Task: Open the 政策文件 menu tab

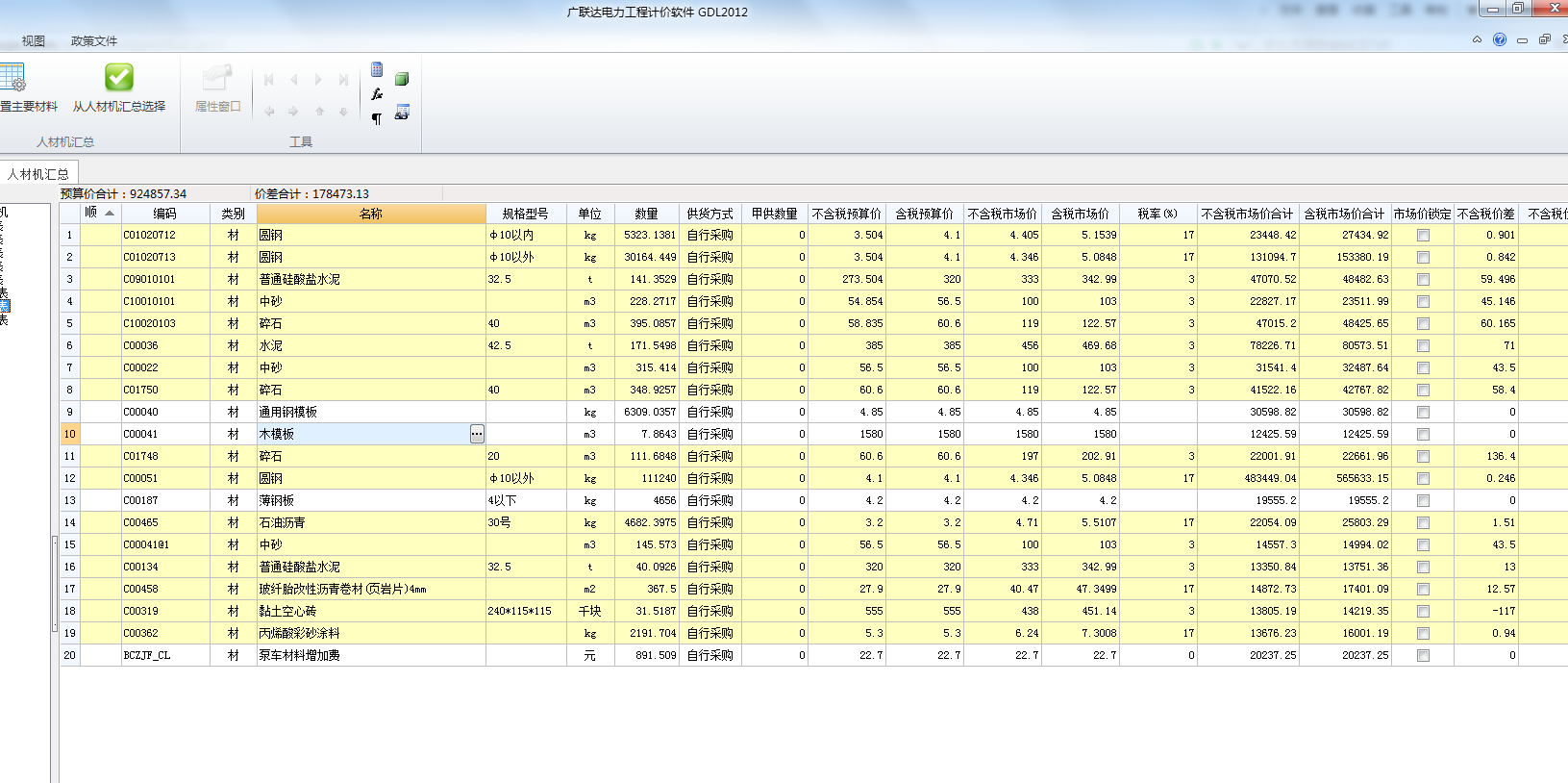Action: (x=94, y=40)
